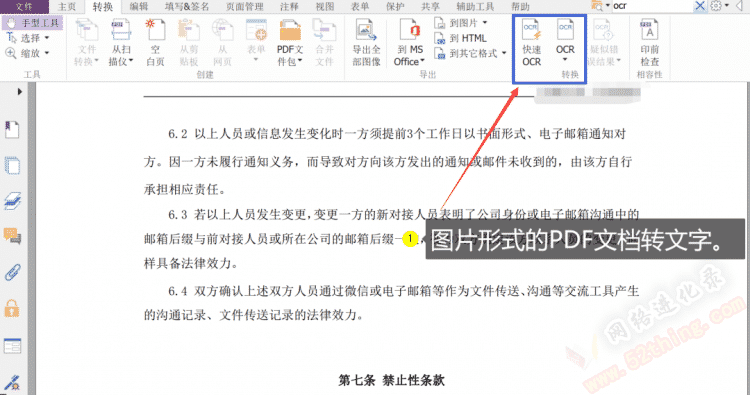
Task: Switch to the 页面管理 tab
Action: coord(244,7)
